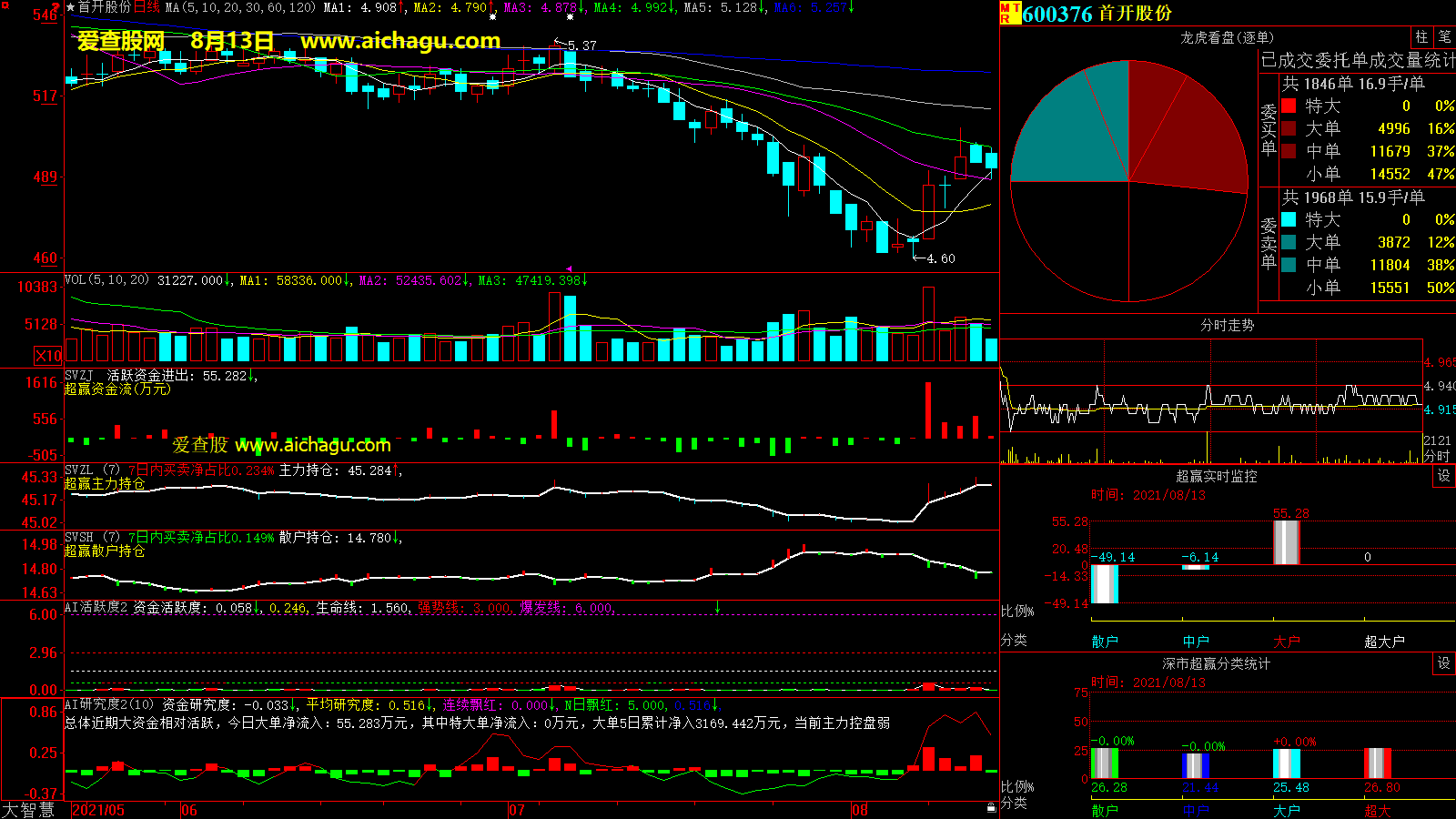Click the small red square icon at top-left corner

click(x=5, y=6)
